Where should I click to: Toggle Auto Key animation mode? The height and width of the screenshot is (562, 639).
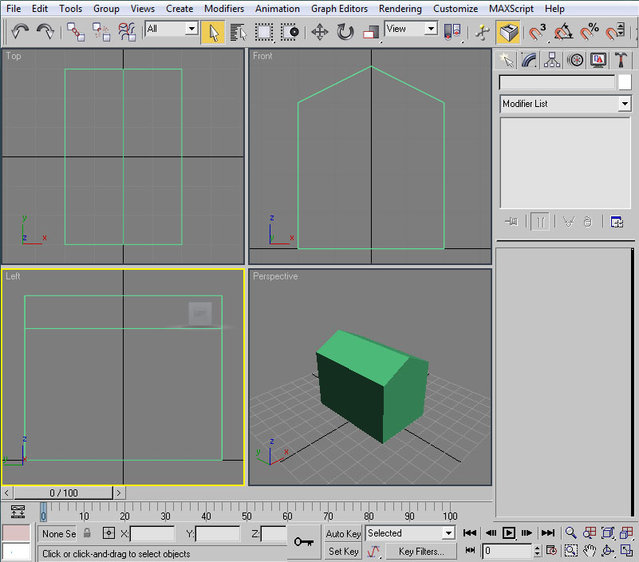pyautogui.click(x=343, y=534)
